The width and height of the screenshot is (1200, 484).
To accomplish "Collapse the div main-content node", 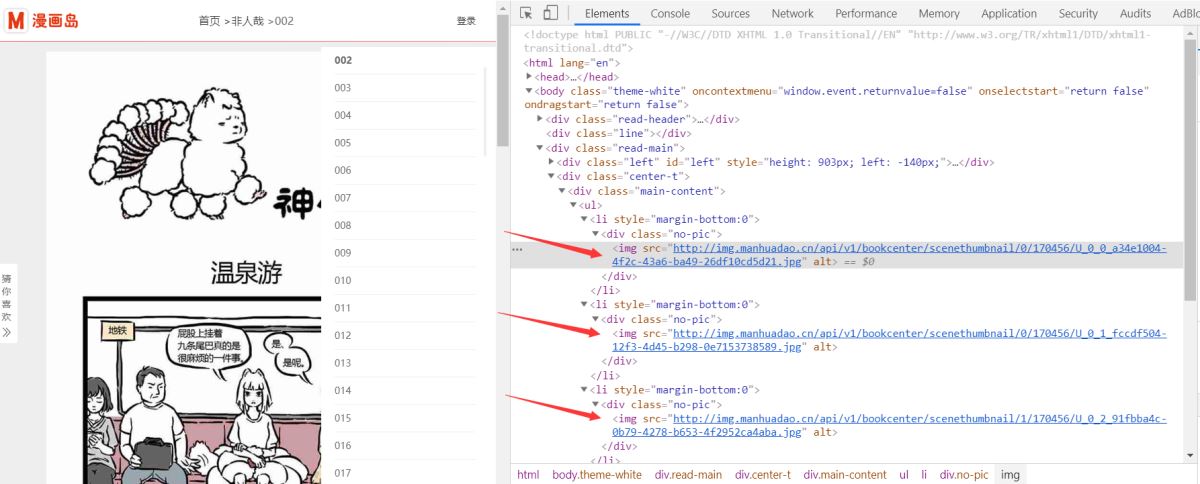I will click(x=562, y=191).
